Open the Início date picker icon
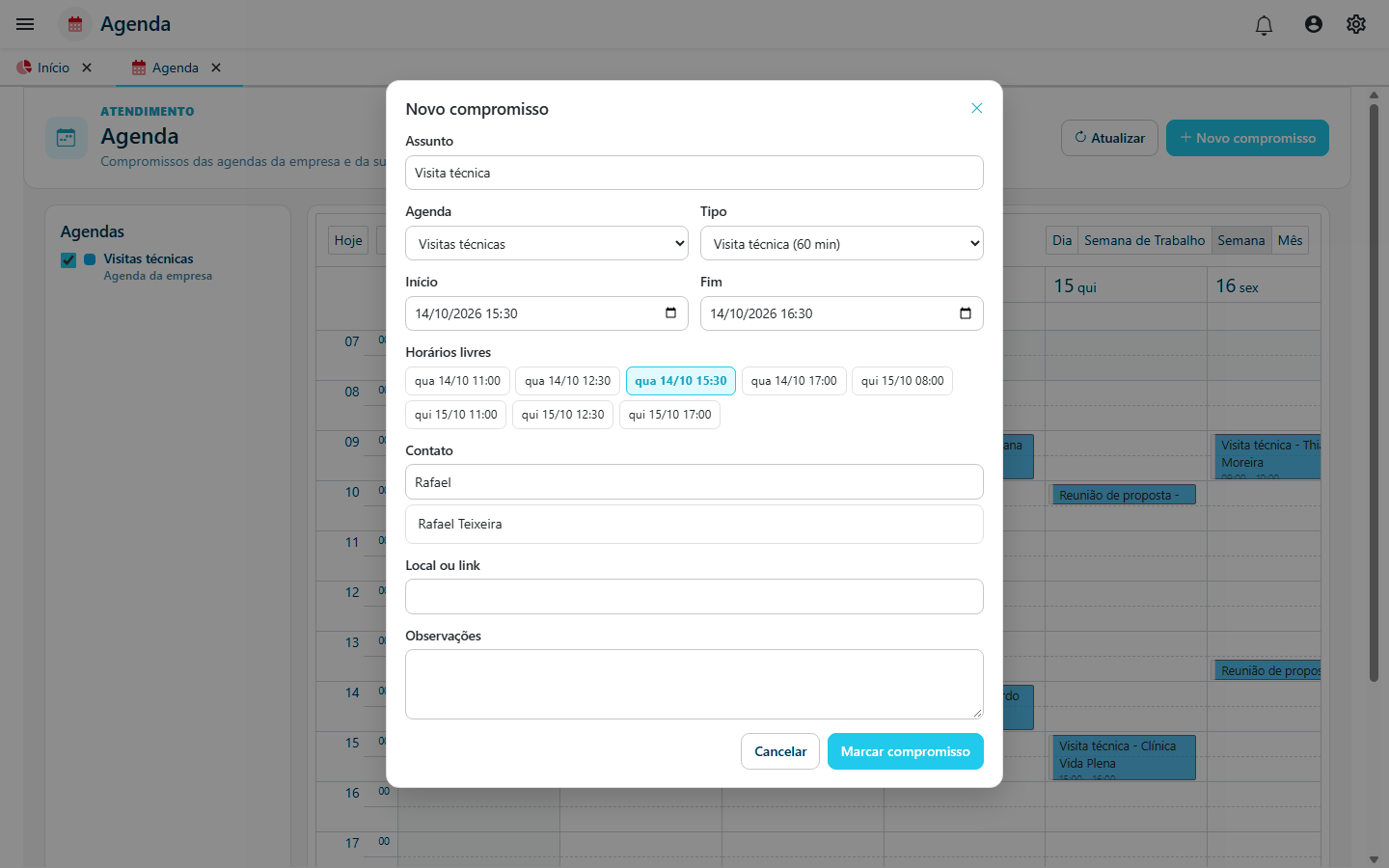 click(x=670, y=313)
